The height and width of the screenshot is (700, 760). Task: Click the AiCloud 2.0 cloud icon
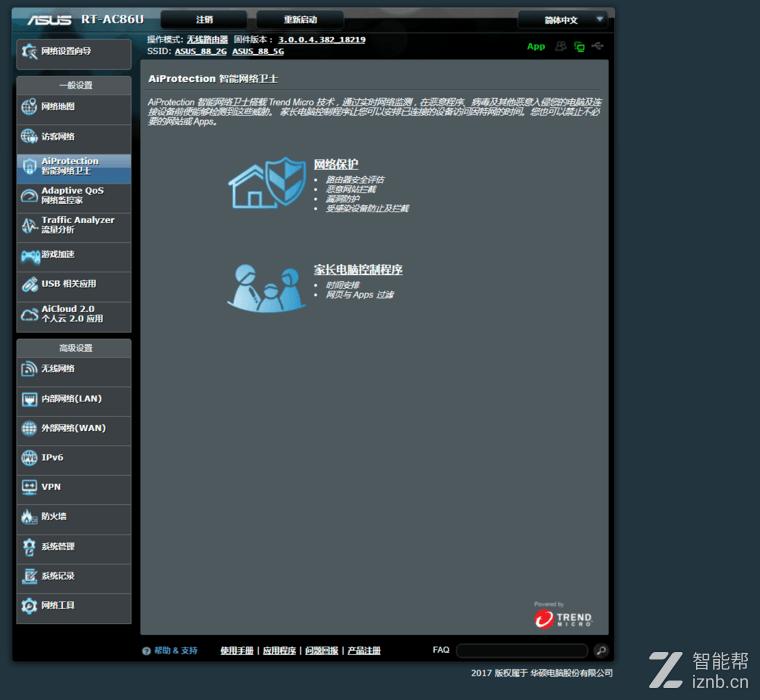pyautogui.click(x=29, y=315)
